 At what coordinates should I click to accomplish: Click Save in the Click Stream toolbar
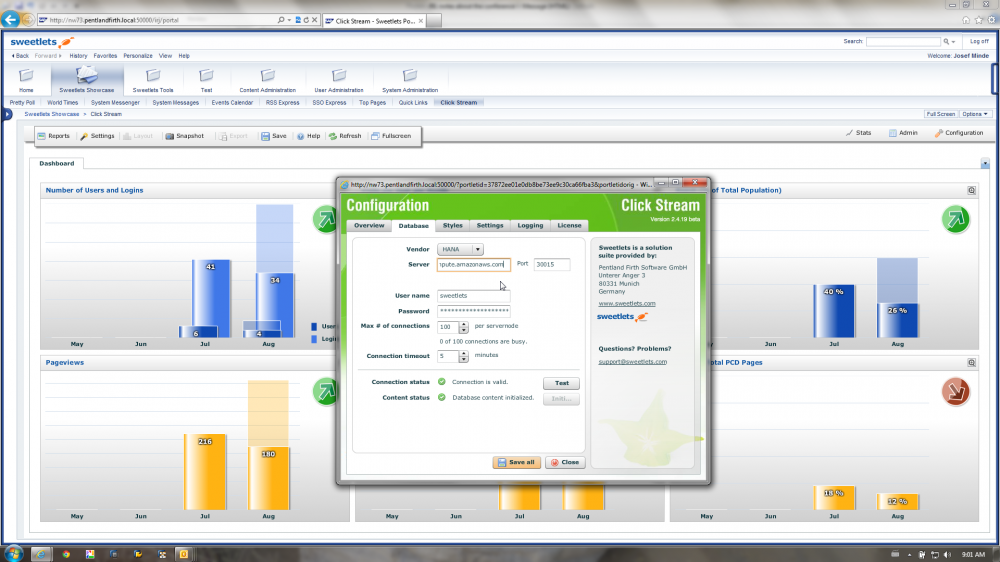[x=274, y=136]
